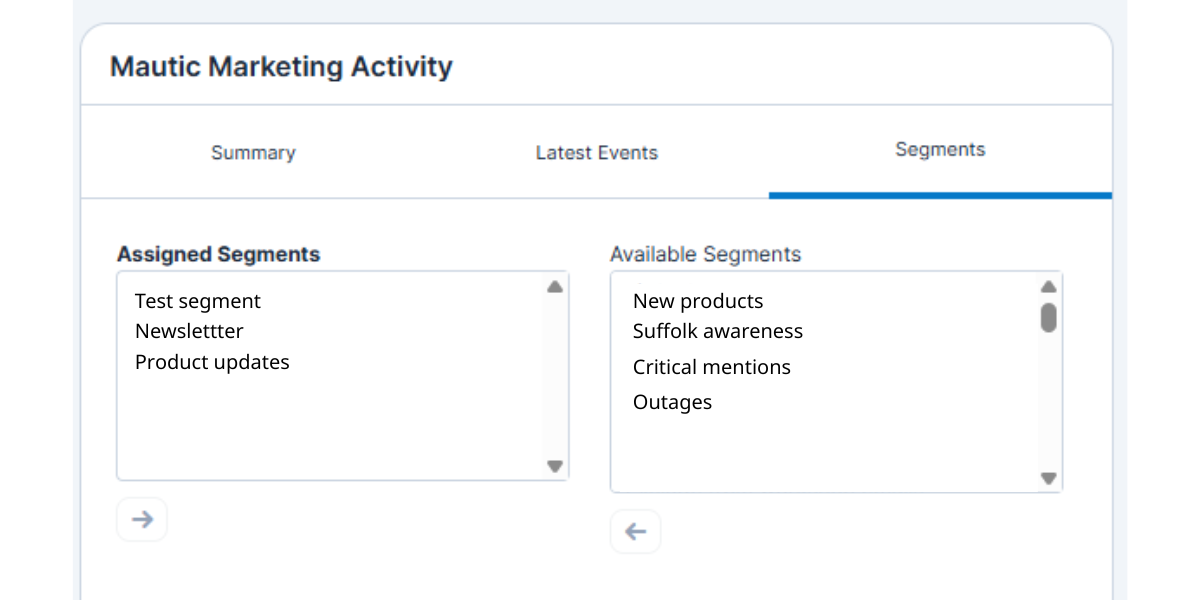Viewport: 1200px width, 600px height.
Task: Click empty area of Assigned Segments list
Action: (330, 430)
